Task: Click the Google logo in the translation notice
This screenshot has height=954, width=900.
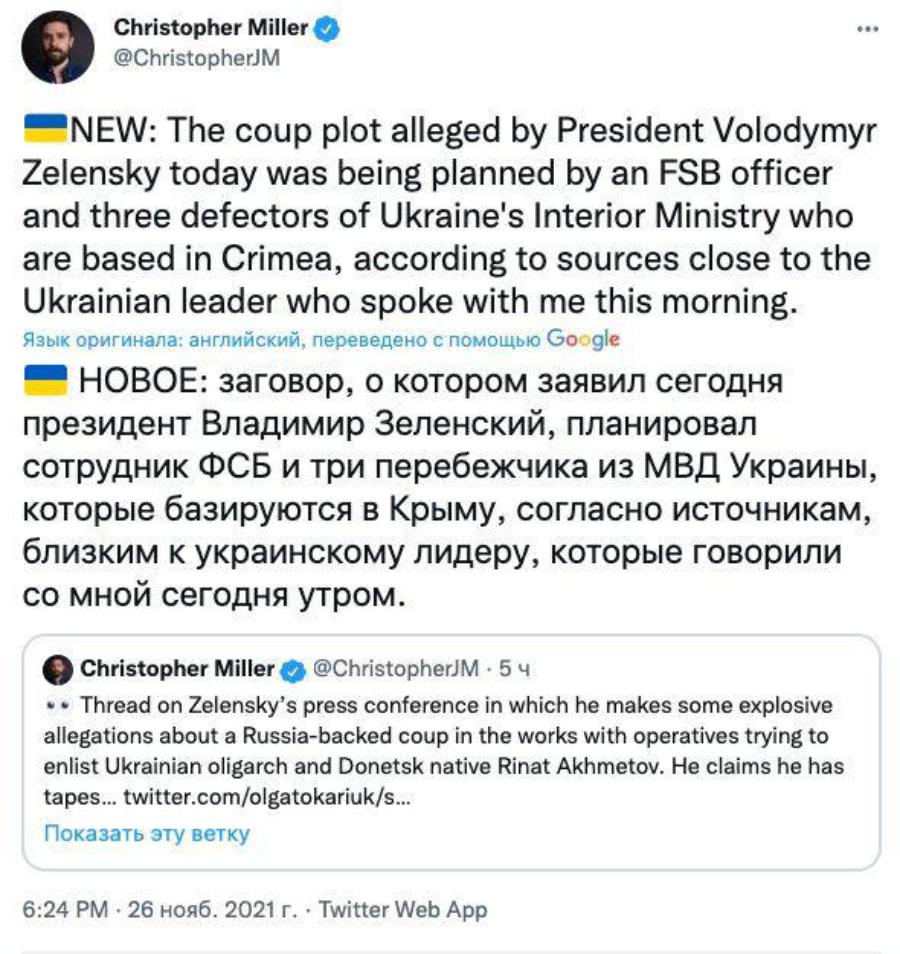Action: (584, 340)
